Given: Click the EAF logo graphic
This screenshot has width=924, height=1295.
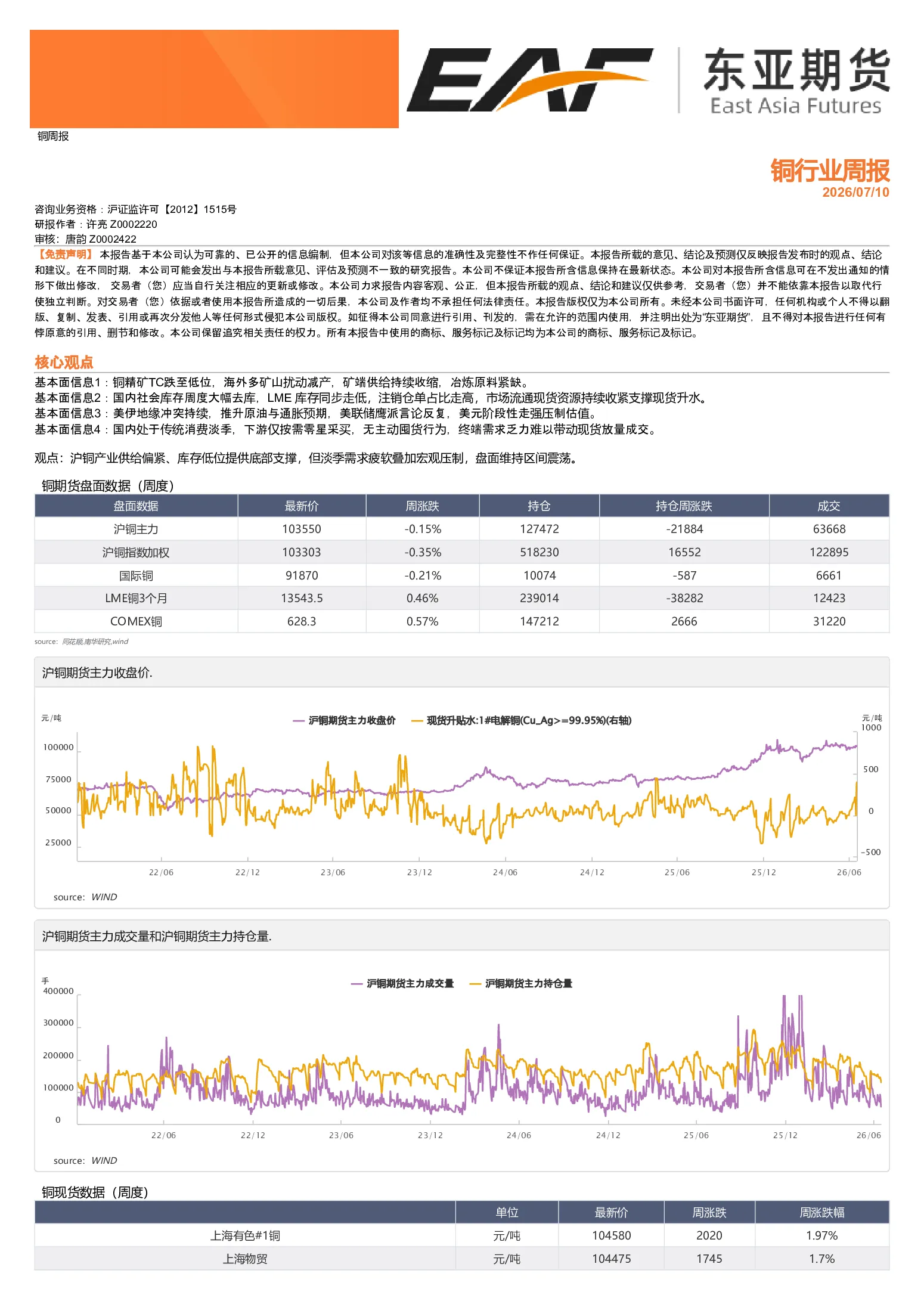Looking at the screenshot, I should tap(529, 80).
